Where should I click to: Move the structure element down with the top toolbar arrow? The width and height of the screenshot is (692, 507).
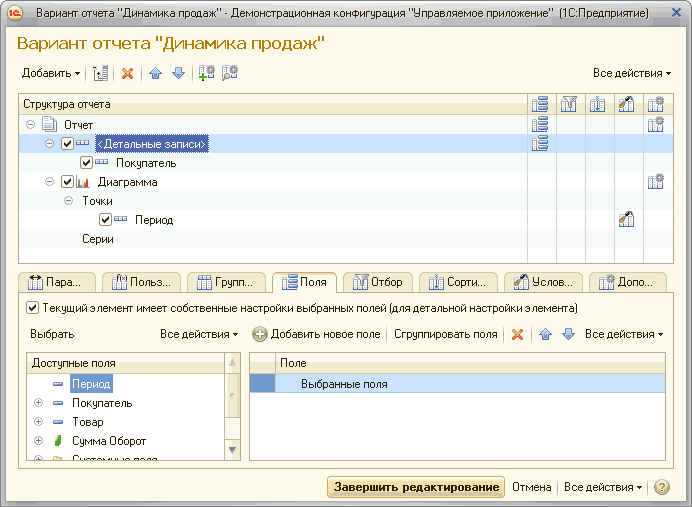[x=178, y=73]
